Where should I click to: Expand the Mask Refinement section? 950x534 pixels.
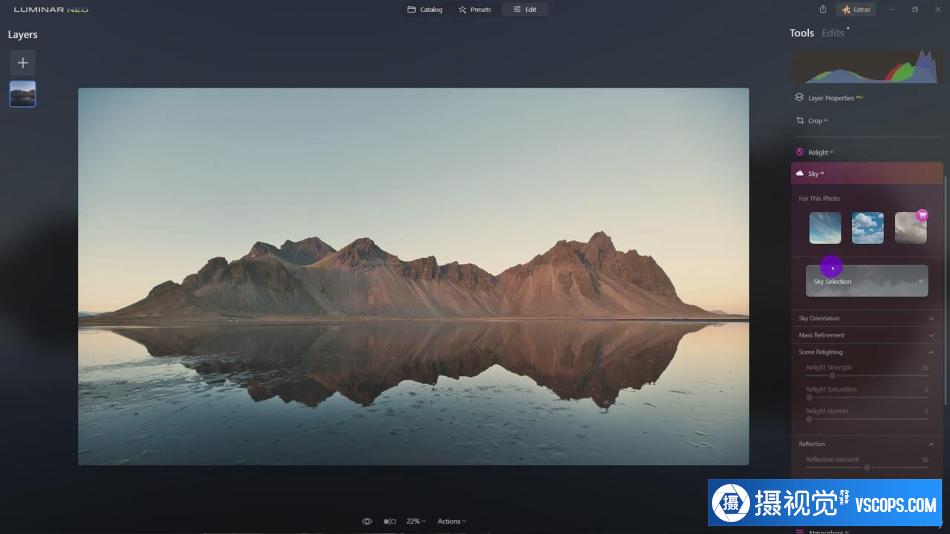(866, 335)
